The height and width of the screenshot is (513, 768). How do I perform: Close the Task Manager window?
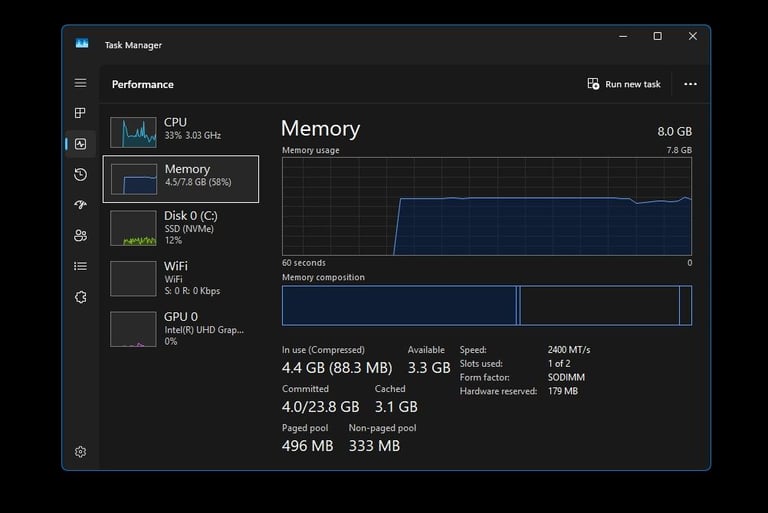click(693, 36)
